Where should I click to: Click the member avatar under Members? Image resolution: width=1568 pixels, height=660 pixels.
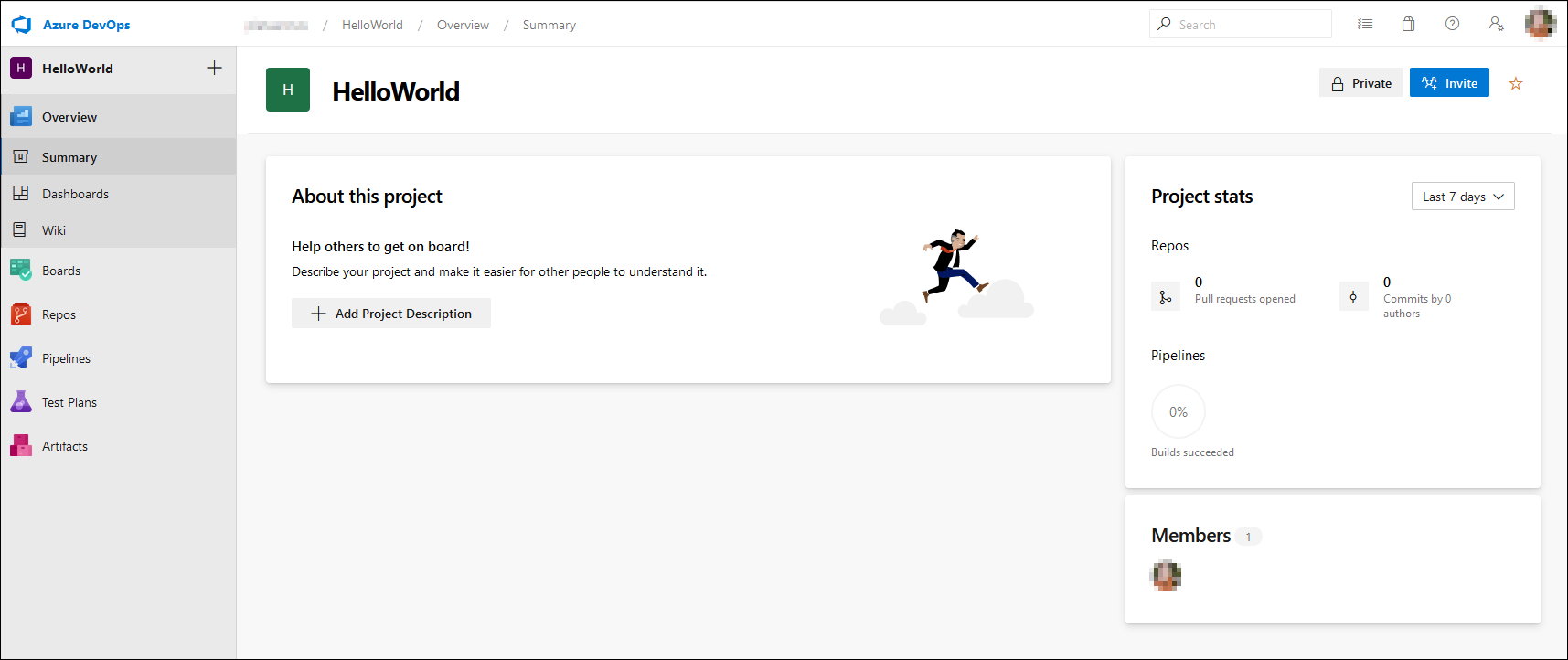tap(1166, 575)
